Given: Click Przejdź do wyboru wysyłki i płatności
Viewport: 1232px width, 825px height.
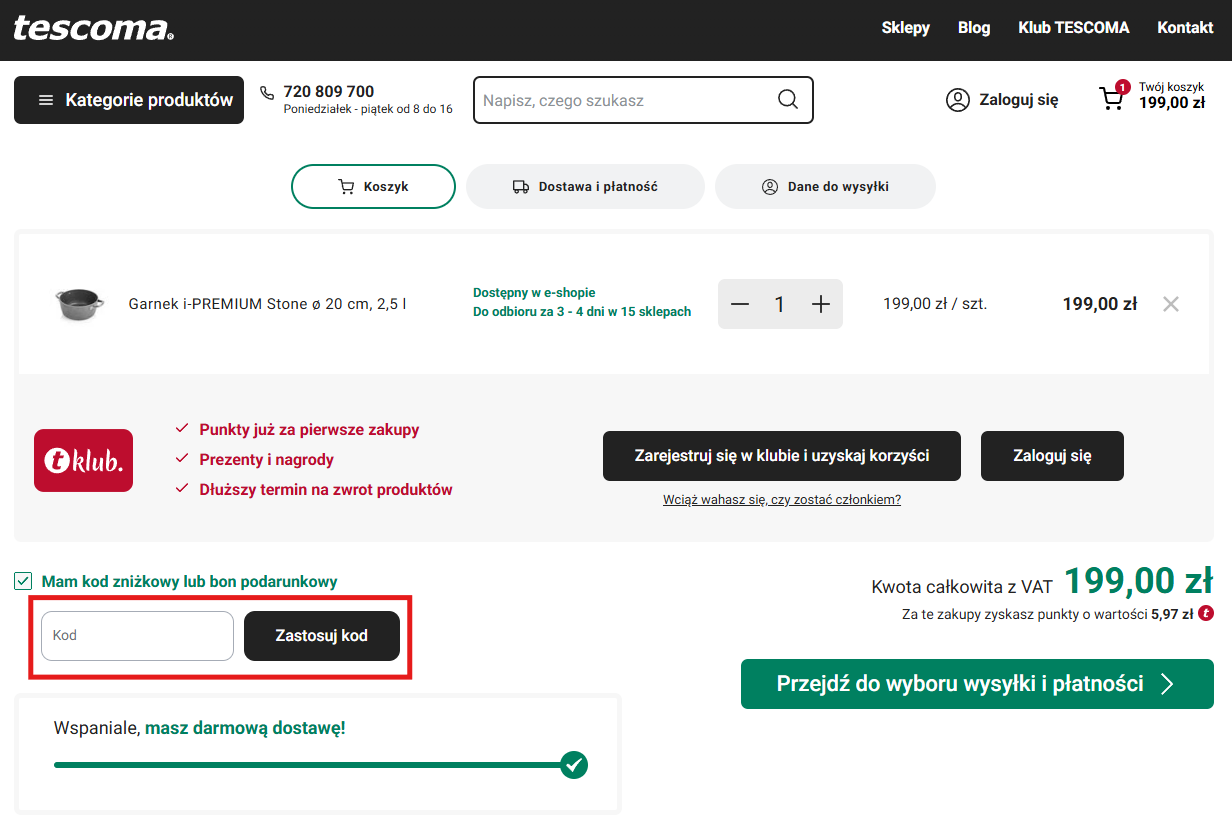Looking at the screenshot, I should tap(976, 684).
